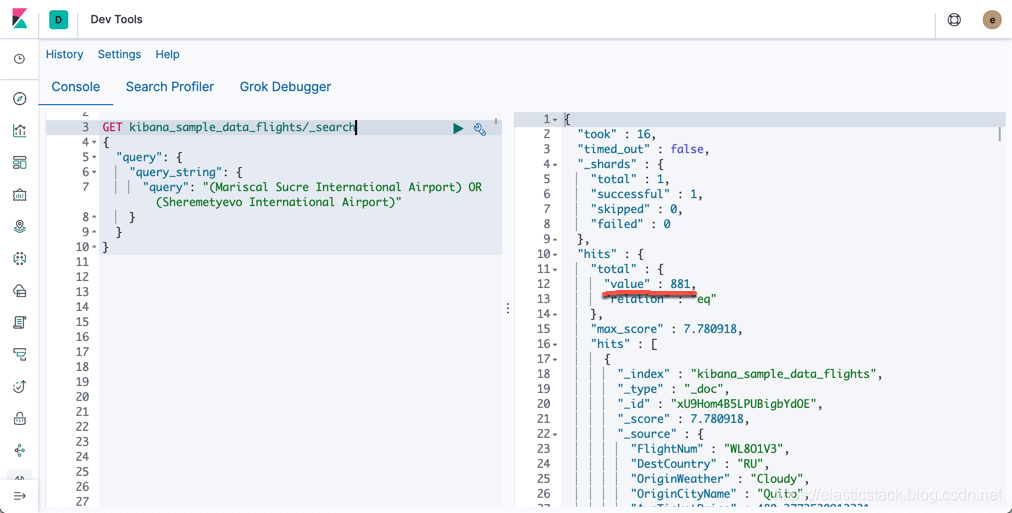Viewport: 1012px width, 513px height.
Task: Open SIEM lock icon in sidebar
Action: tap(19, 419)
